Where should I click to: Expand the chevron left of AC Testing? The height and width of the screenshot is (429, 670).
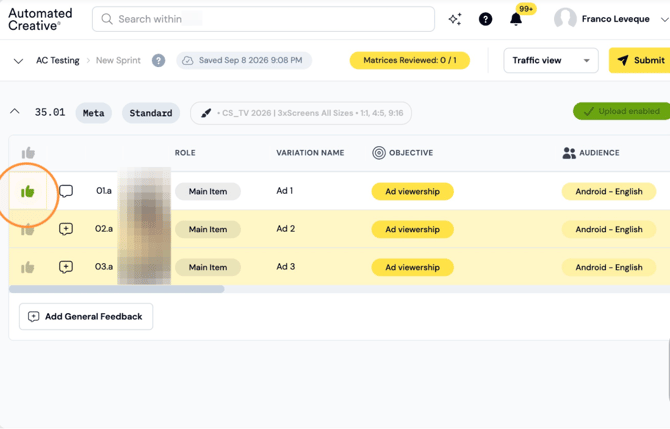18,61
